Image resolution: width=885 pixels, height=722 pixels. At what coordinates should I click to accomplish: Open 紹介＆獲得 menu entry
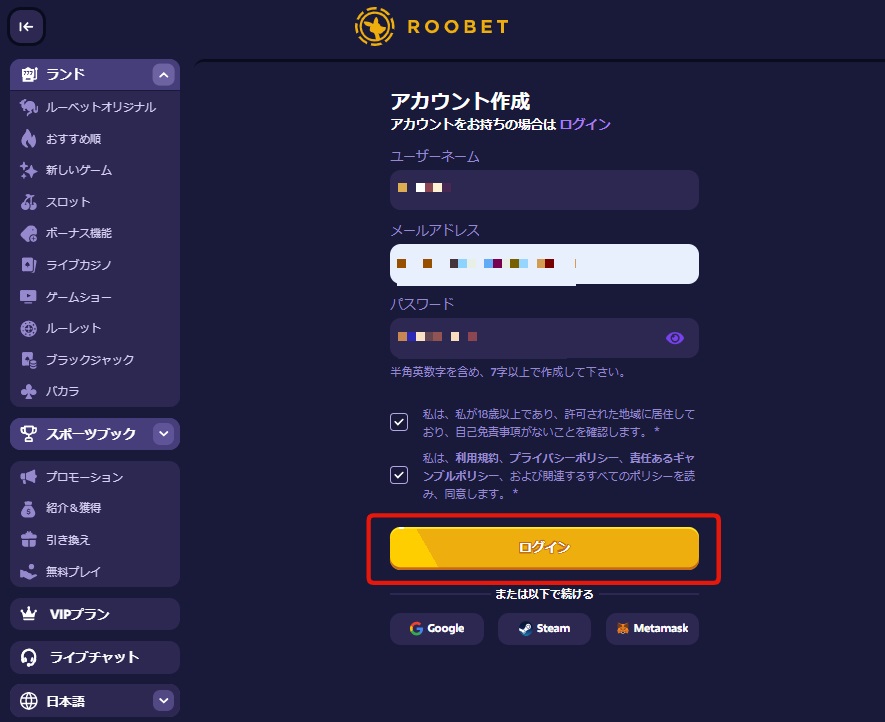pos(95,509)
